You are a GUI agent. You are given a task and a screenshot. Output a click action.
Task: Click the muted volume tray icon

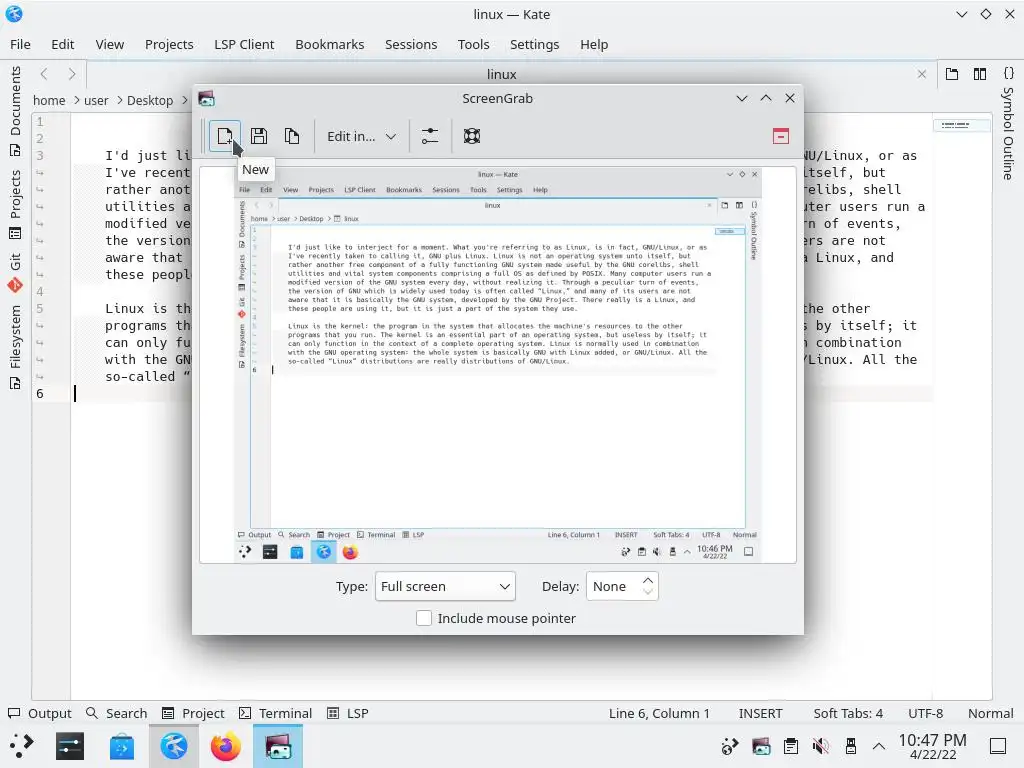821,746
